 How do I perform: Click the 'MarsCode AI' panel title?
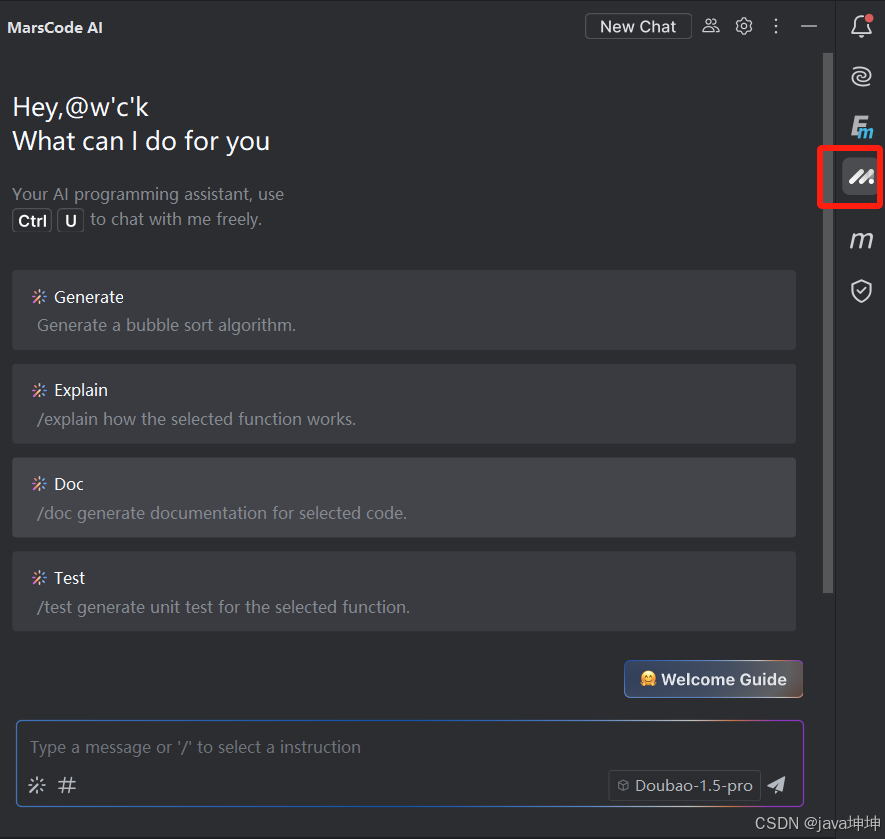click(x=55, y=28)
